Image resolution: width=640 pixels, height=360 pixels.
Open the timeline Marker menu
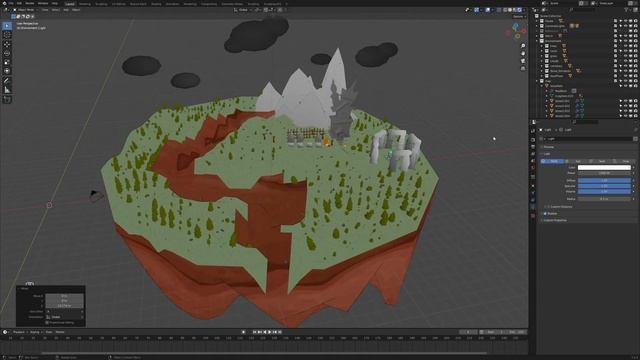[x=60, y=332]
